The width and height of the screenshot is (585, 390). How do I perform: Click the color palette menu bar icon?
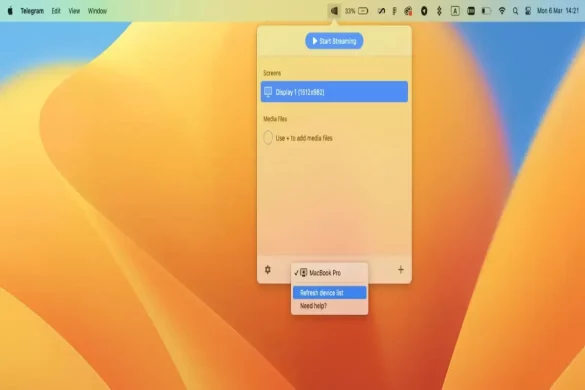coord(409,11)
